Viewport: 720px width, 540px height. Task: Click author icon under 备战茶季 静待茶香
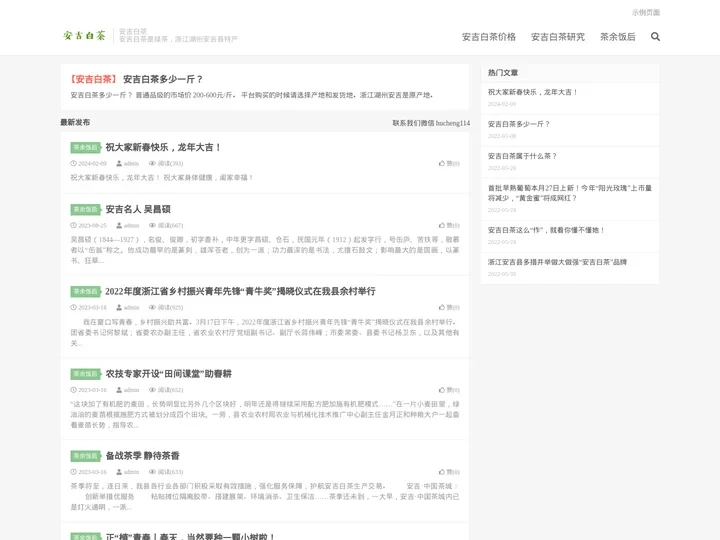(119, 472)
